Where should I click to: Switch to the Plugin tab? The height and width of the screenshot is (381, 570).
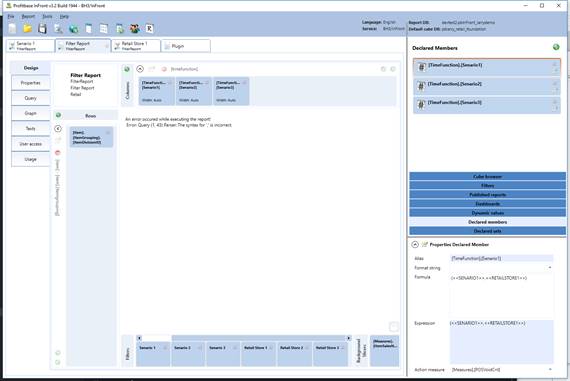coord(186,46)
